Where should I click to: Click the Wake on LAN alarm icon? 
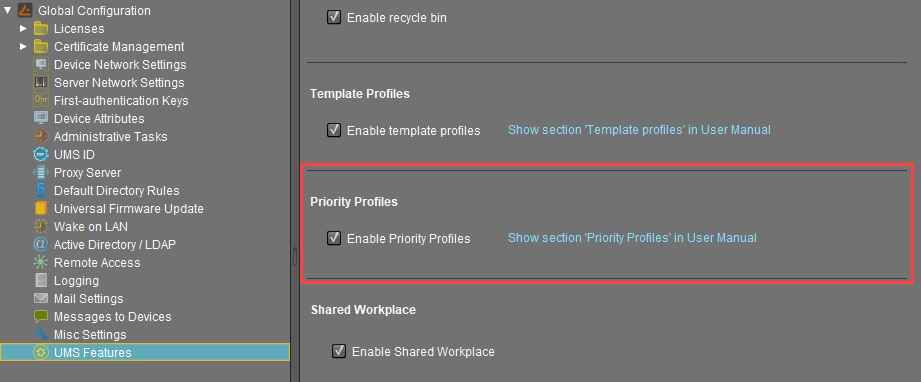coord(41,226)
